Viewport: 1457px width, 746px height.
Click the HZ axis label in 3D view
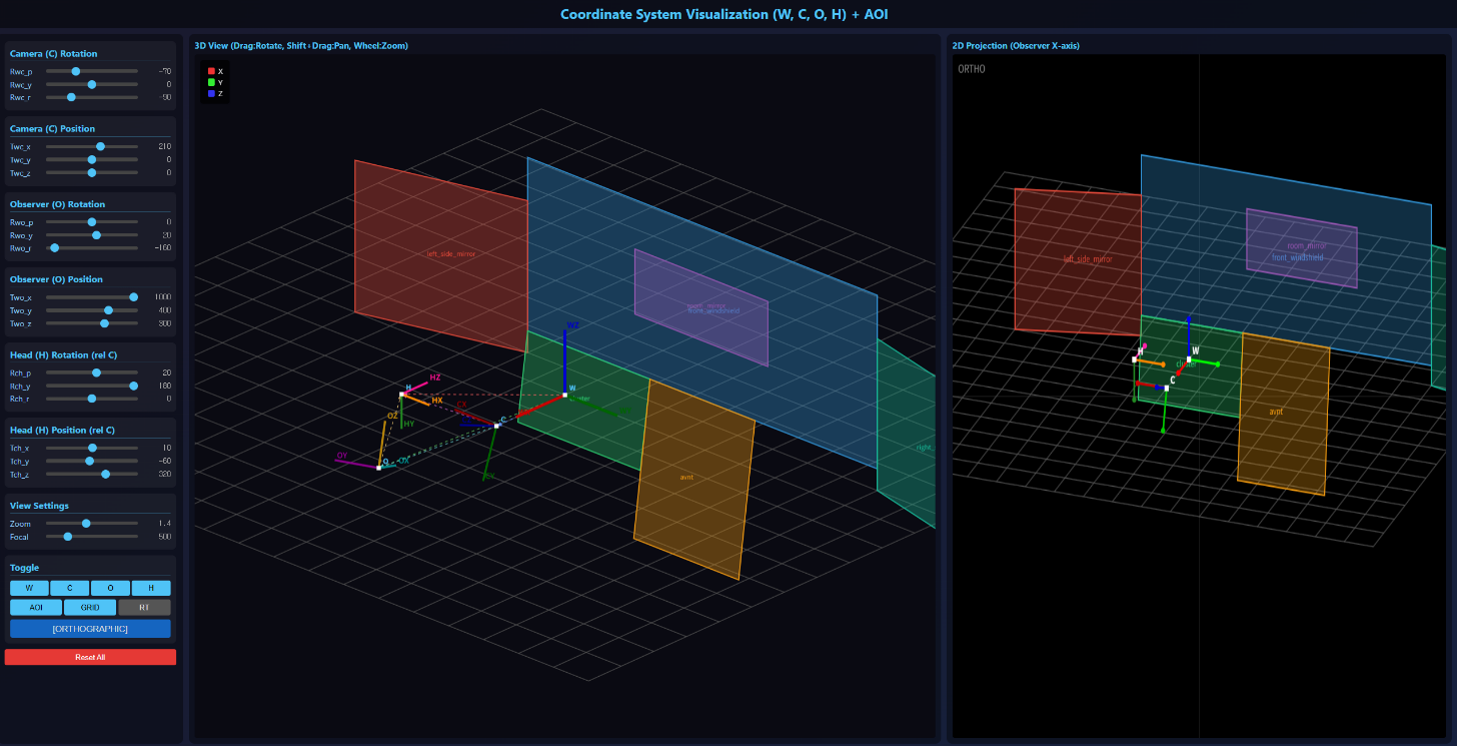pyautogui.click(x=435, y=378)
